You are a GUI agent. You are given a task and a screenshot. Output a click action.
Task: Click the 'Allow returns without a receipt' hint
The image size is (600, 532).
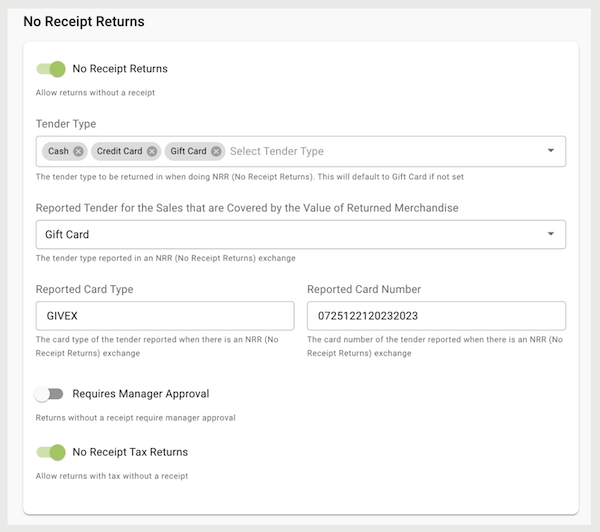tap(95, 93)
